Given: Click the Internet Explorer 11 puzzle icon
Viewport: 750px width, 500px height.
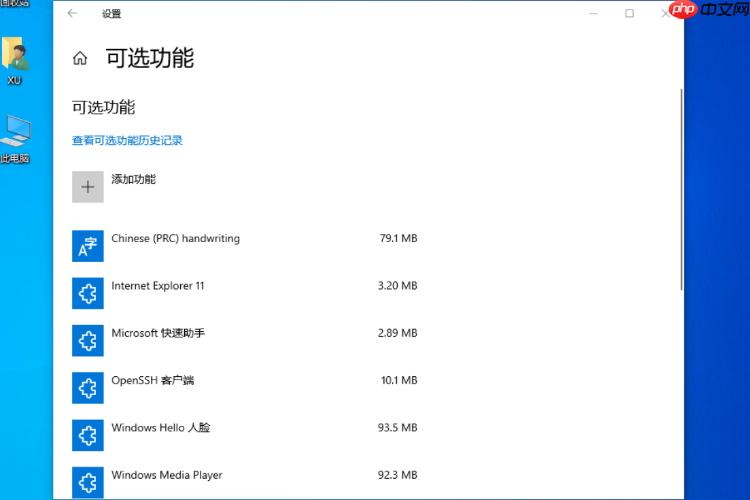Looking at the screenshot, I should (88, 293).
